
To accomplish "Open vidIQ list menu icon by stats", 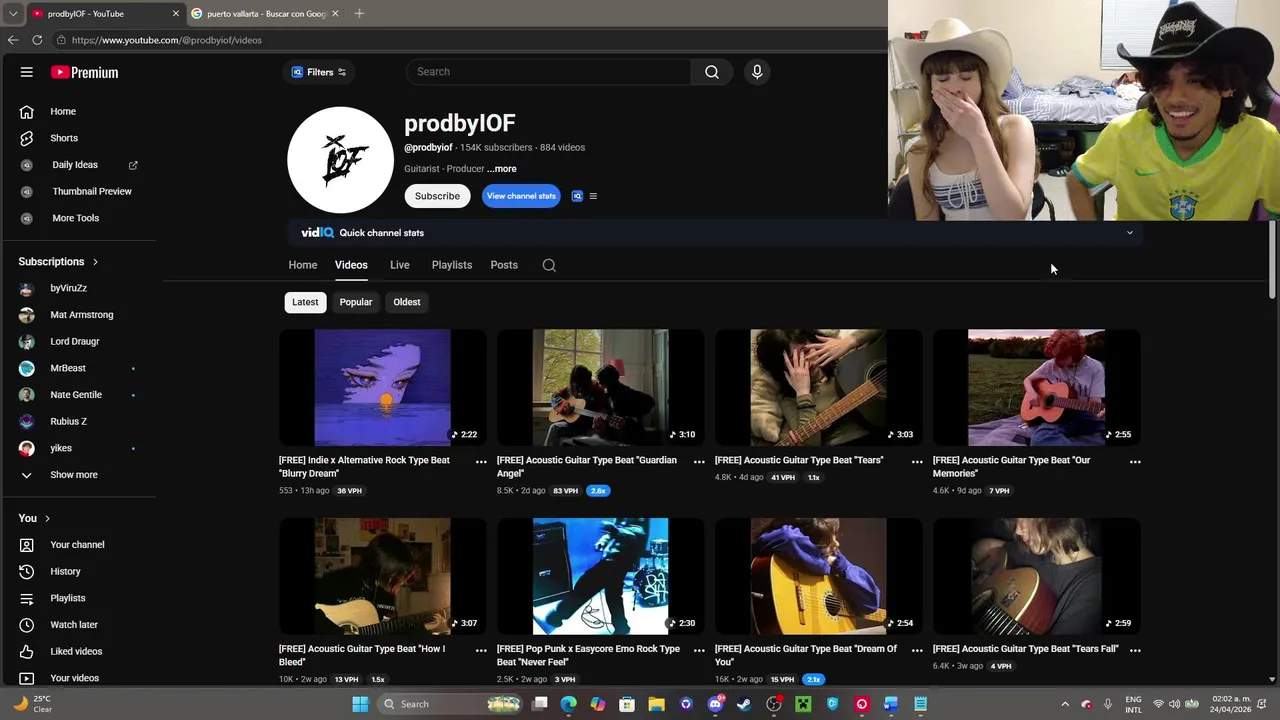I will pyautogui.click(x=593, y=196).
